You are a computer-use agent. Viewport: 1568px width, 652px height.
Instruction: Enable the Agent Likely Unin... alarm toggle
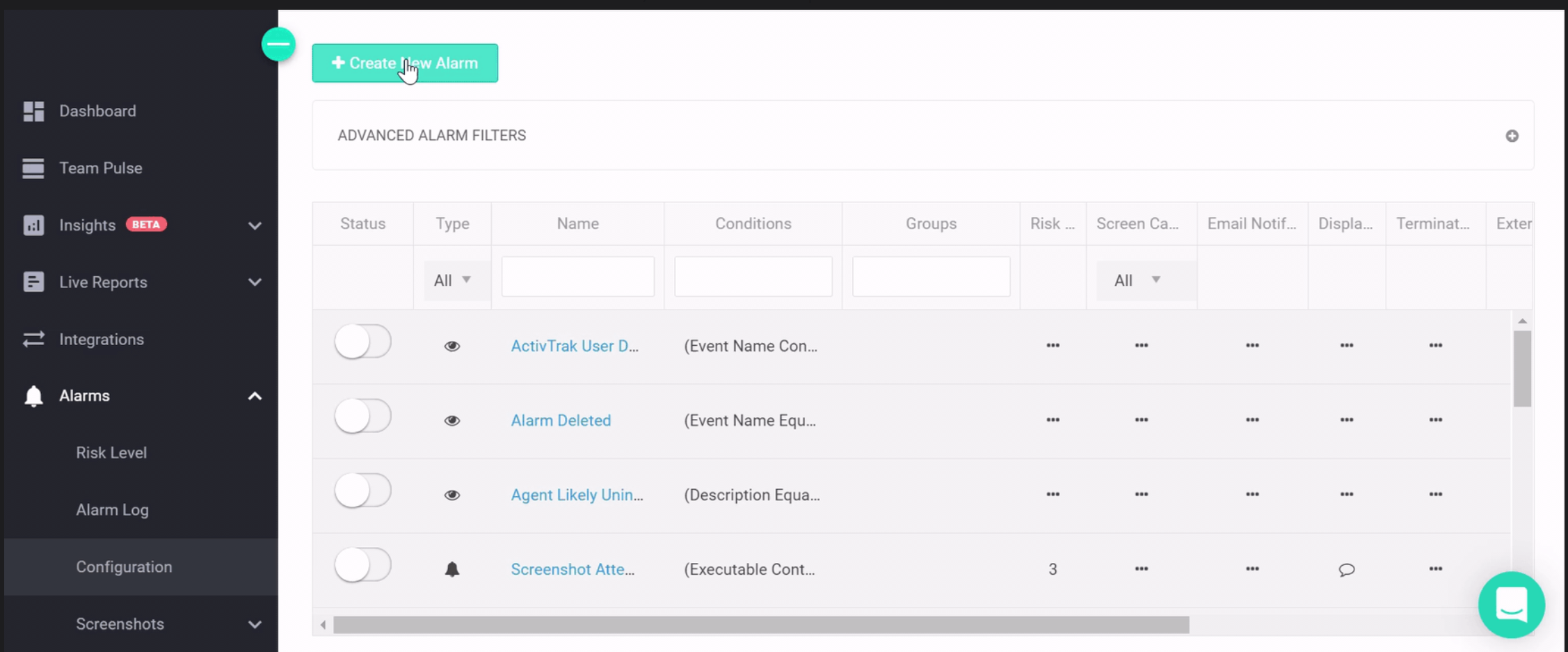click(x=362, y=491)
